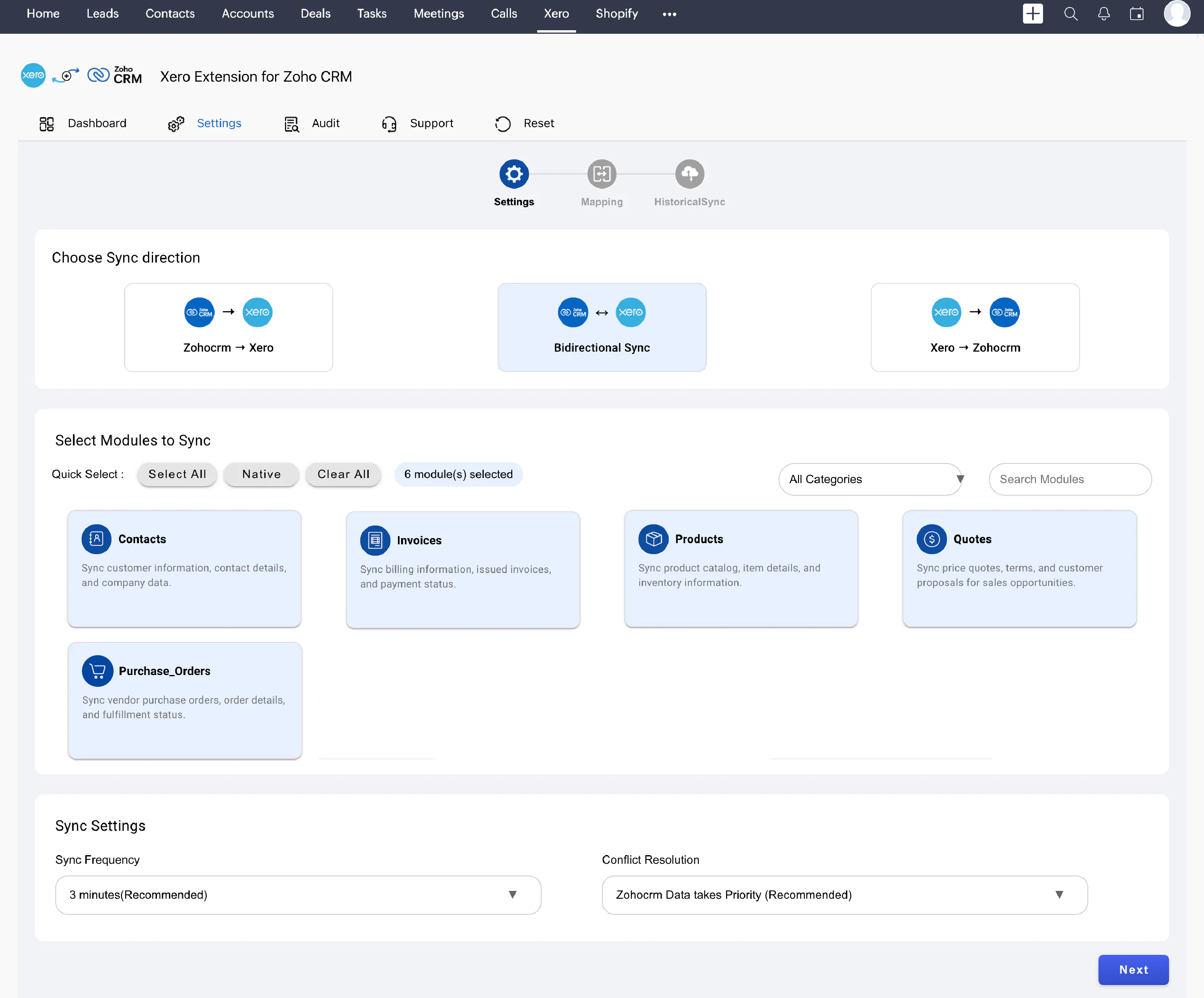Toggle the Products module card
The width and height of the screenshot is (1204, 998).
point(741,569)
